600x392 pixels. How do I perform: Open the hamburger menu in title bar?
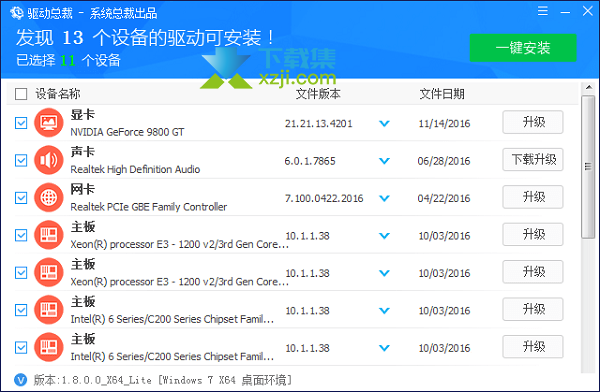[543, 11]
